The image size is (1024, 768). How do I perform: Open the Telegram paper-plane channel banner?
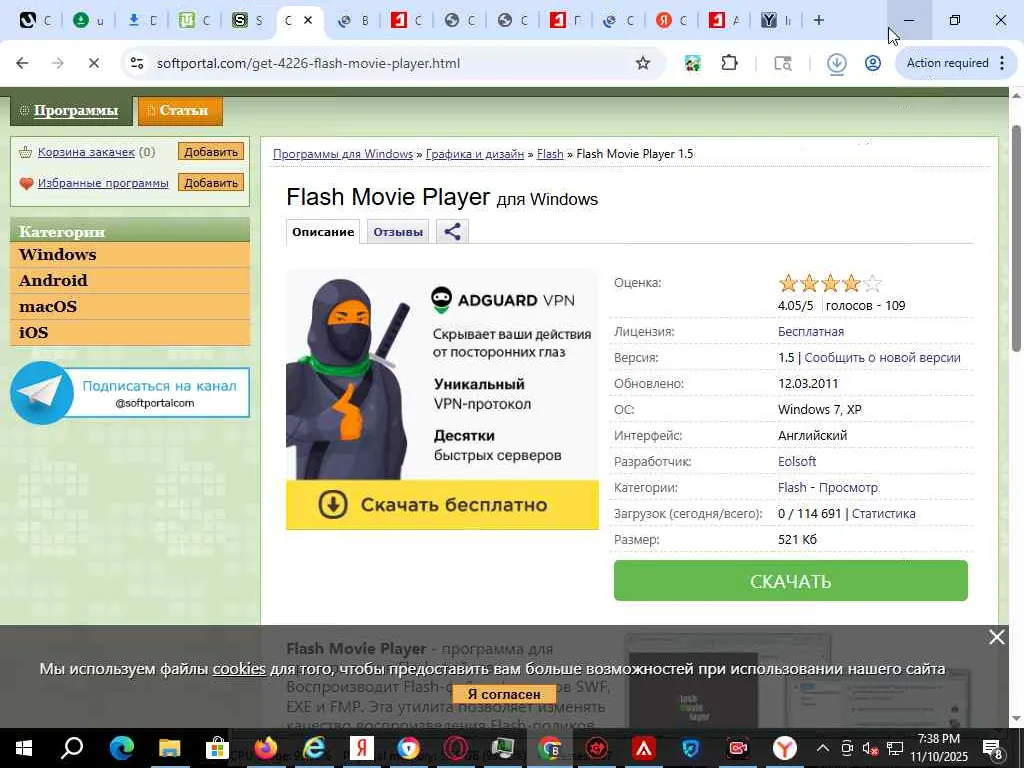(x=130, y=392)
